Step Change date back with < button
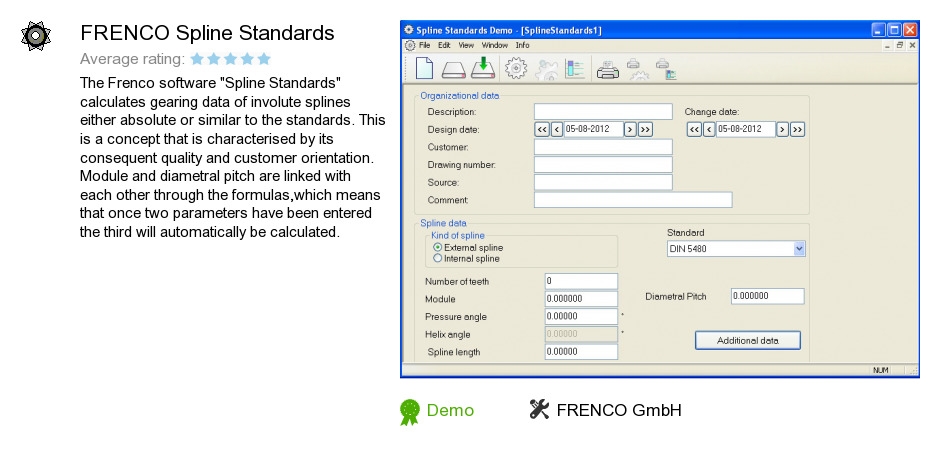Image resolution: width=940 pixels, height=456 pixels. (709, 129)
